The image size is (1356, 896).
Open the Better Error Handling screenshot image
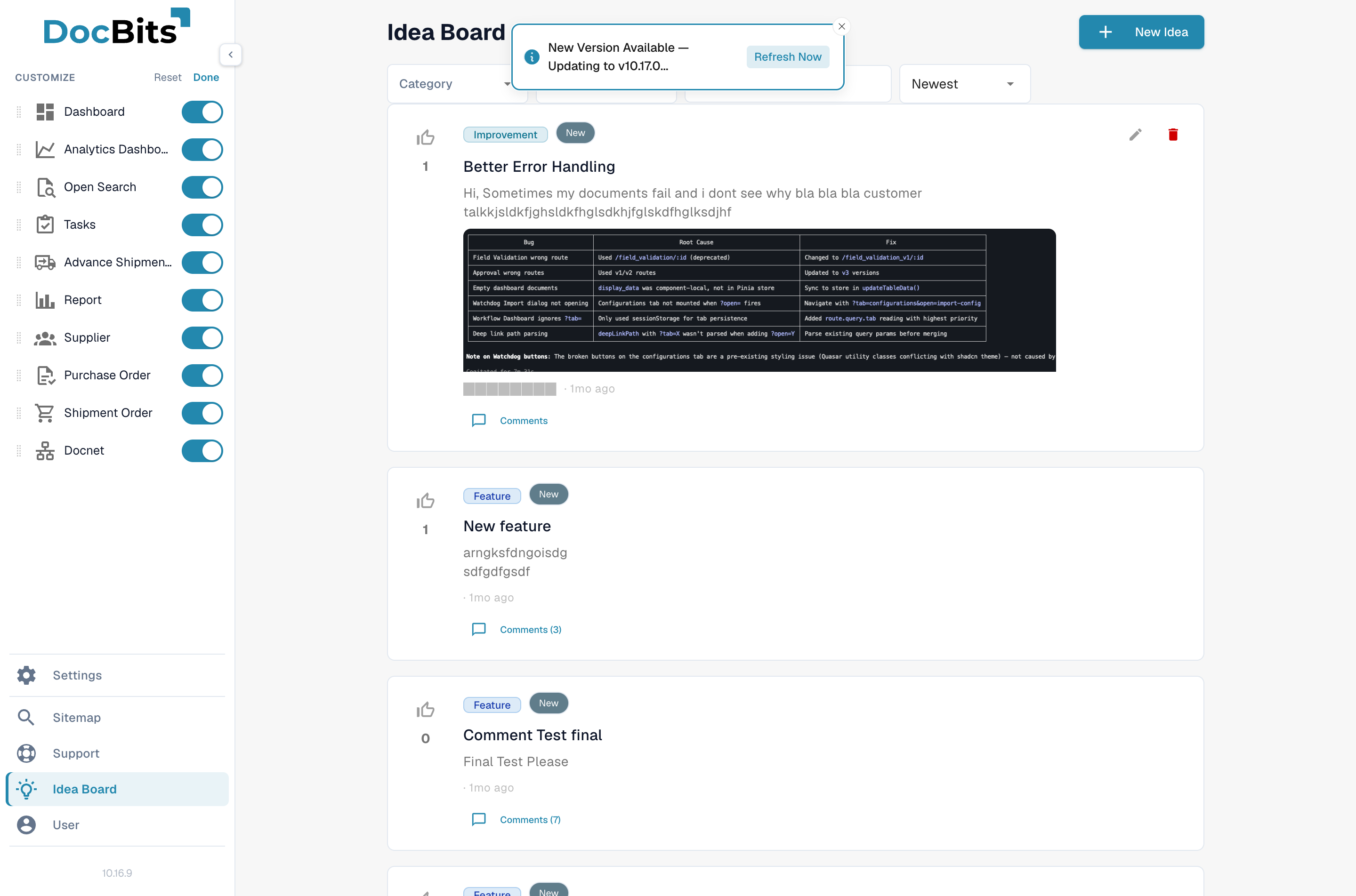pos(759,301)
